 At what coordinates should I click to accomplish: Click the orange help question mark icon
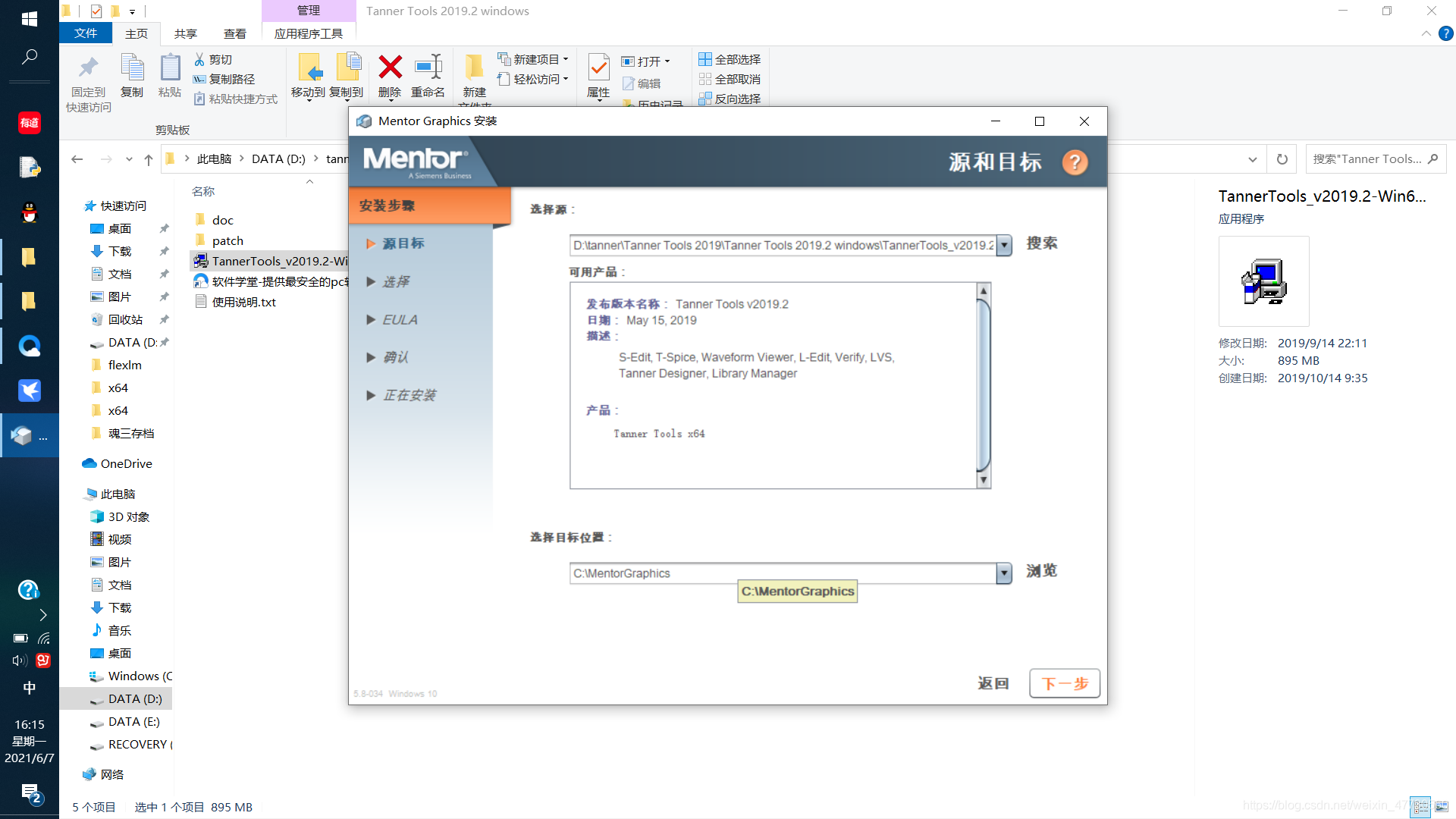pos(1075,162)
